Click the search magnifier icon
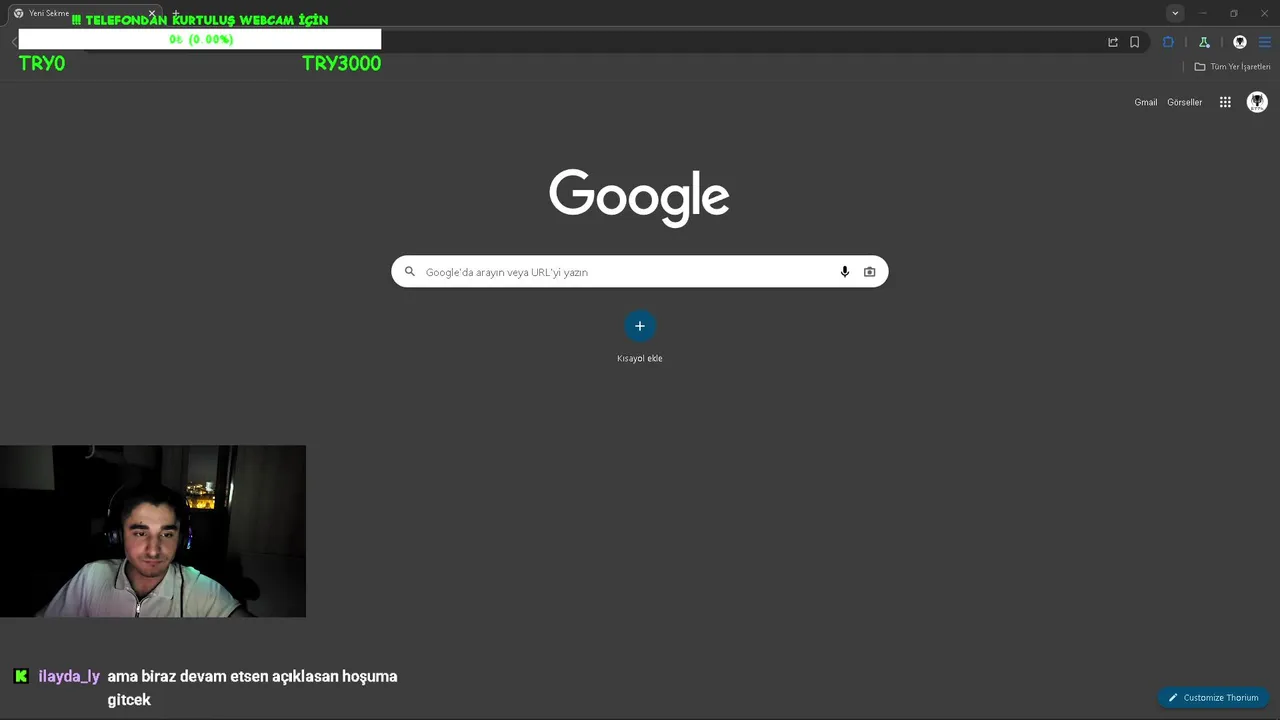 pyautogui.click(x=409, y=271)
